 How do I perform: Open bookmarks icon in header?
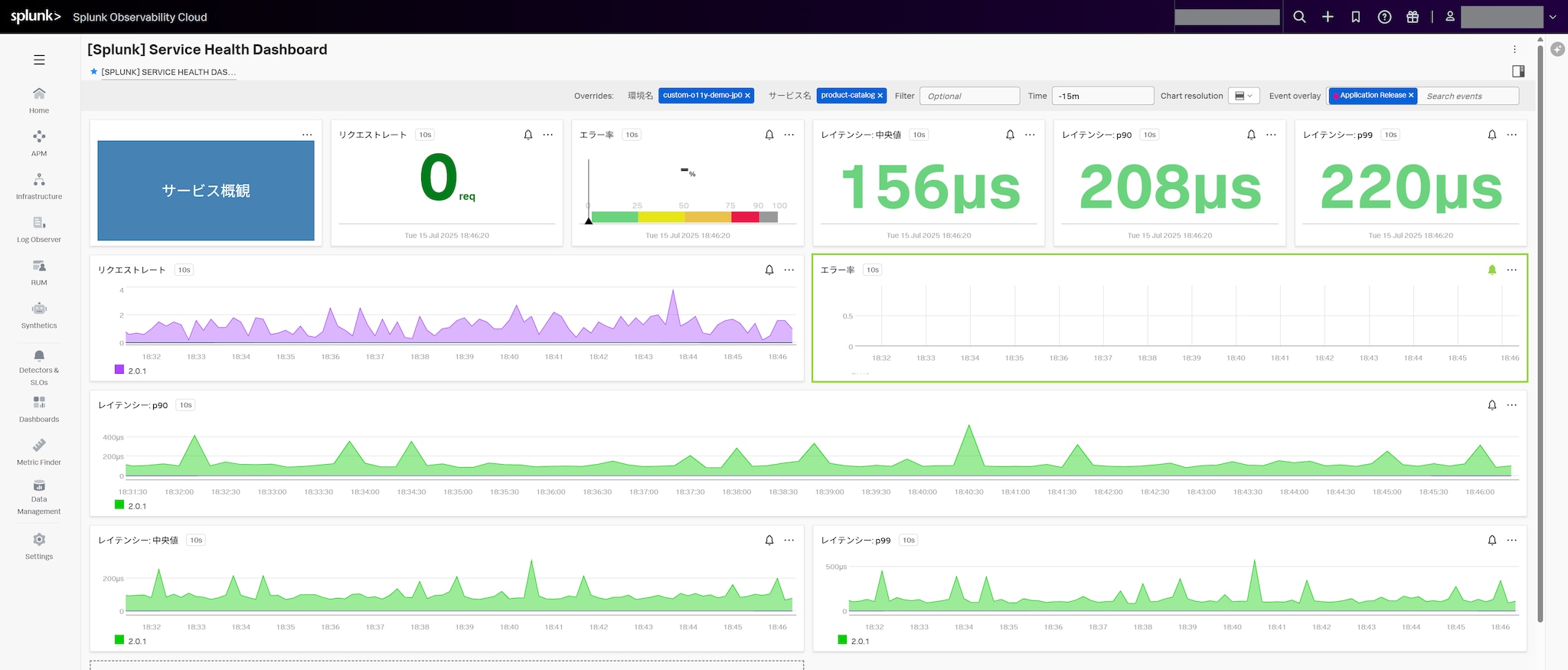point(1356,17)
